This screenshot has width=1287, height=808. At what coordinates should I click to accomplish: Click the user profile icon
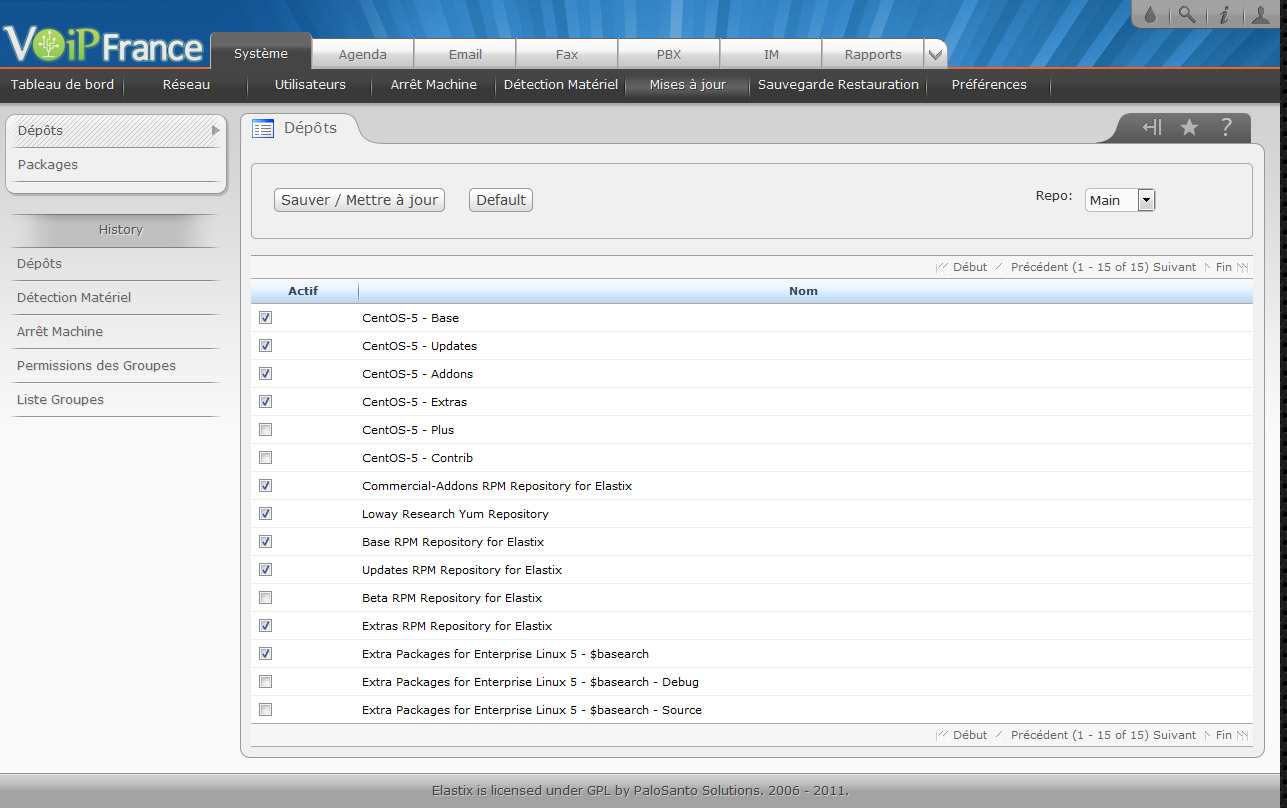1260,15
